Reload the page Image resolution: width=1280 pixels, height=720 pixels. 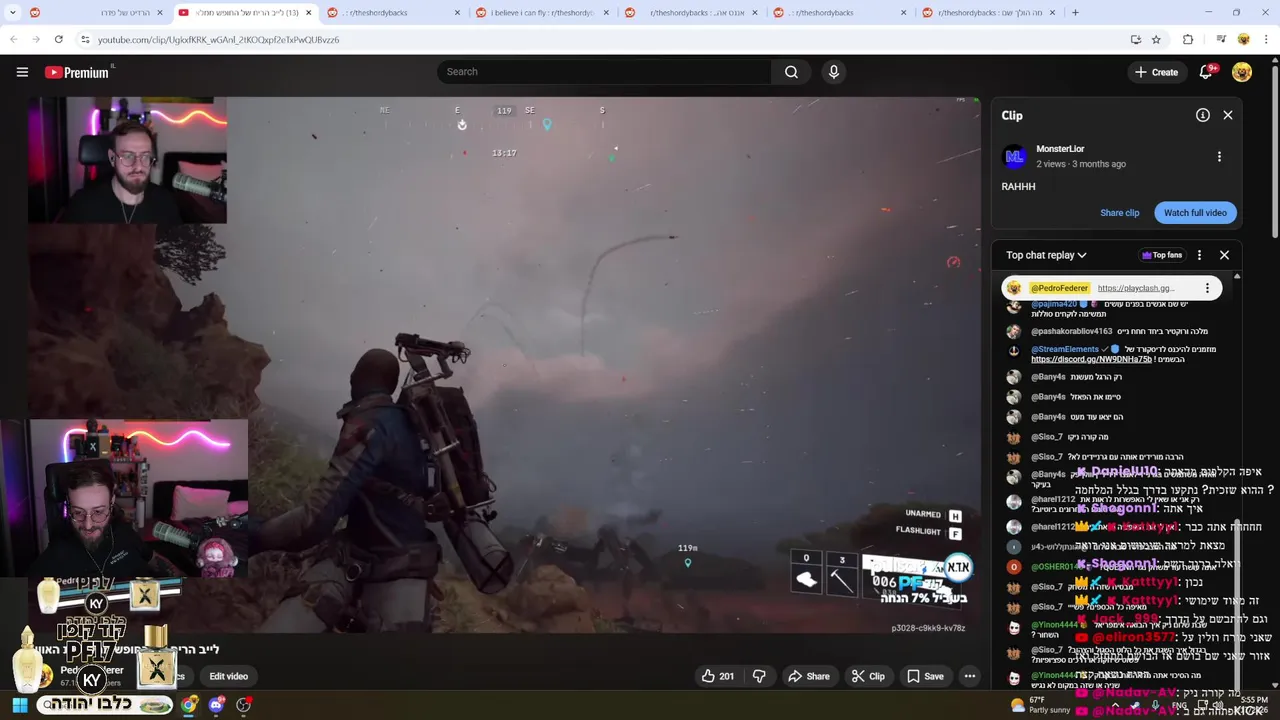click(x=59, y=39)
